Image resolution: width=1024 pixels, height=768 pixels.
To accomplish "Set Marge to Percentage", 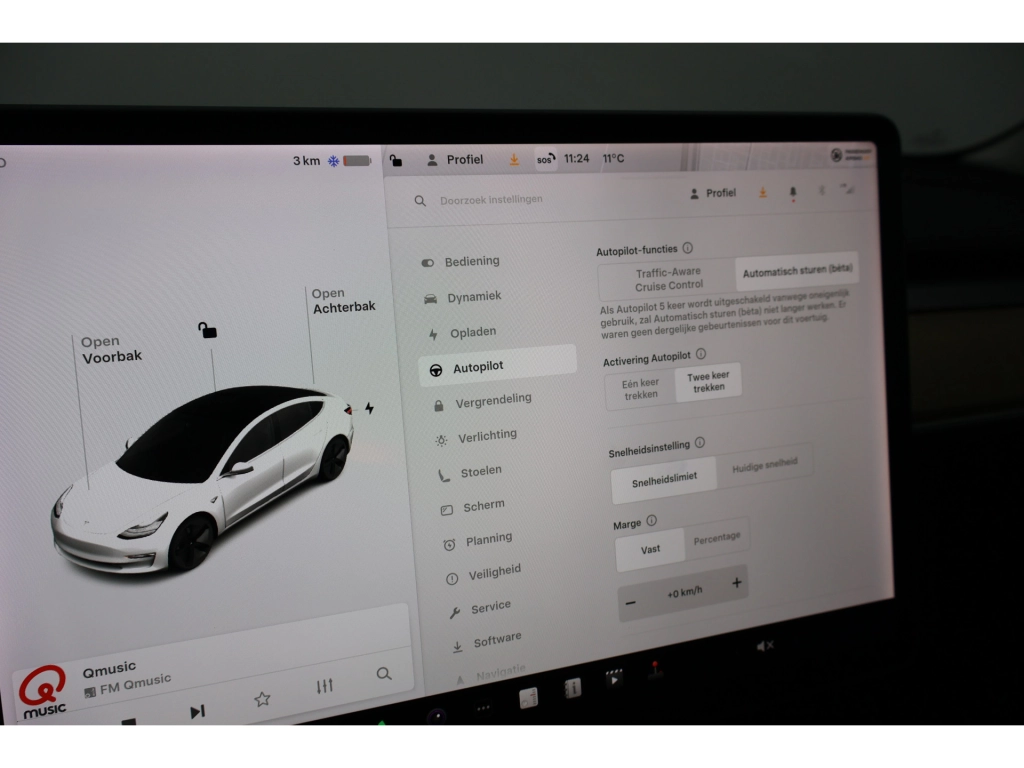I will coord(717,538).
